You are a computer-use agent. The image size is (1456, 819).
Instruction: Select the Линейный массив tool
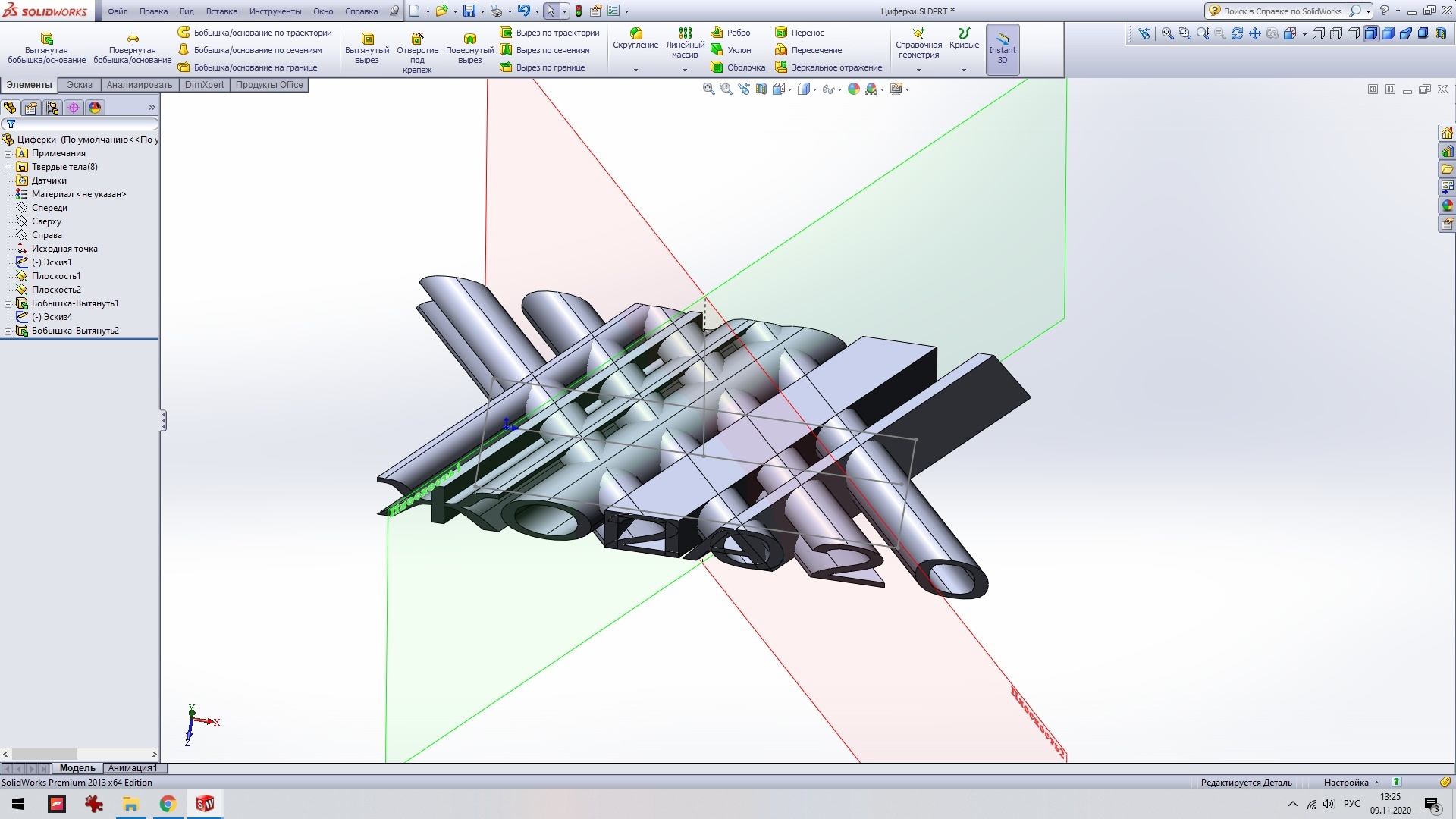[x=685, y=43]
